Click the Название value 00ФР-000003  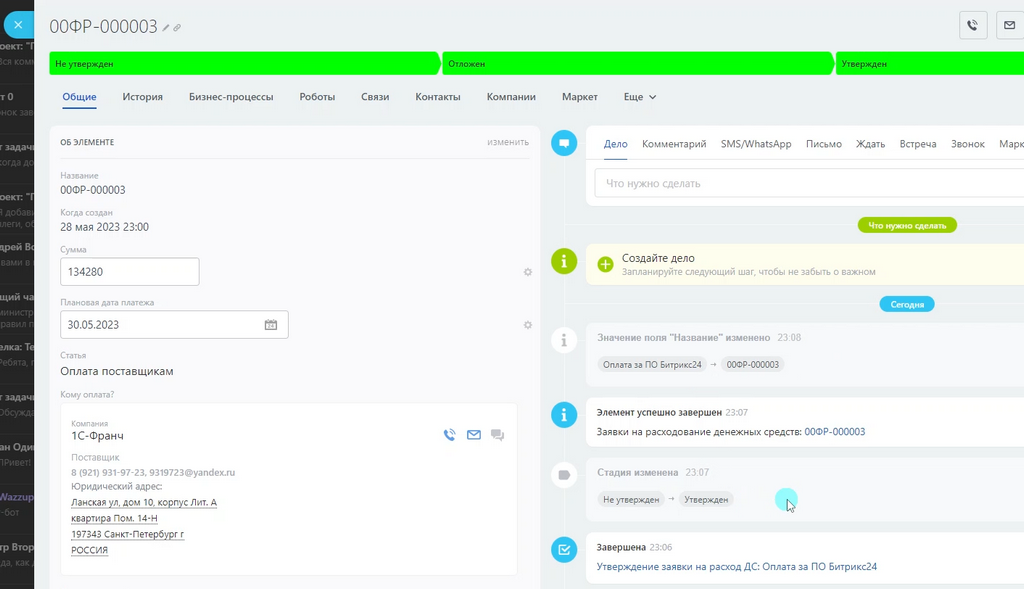click(93, 190)
